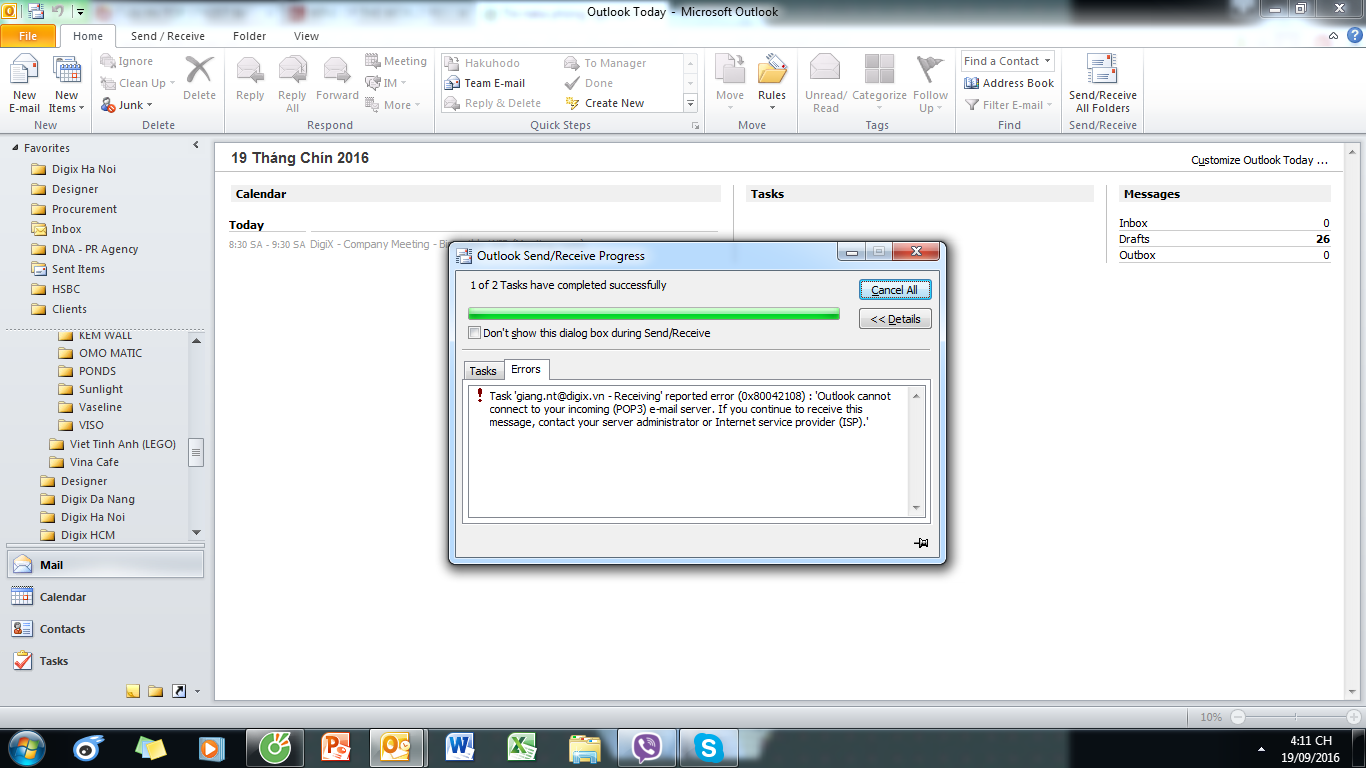The image size is (1366, 768).
Task: Switch to the View tab
Action: point(306,36)
